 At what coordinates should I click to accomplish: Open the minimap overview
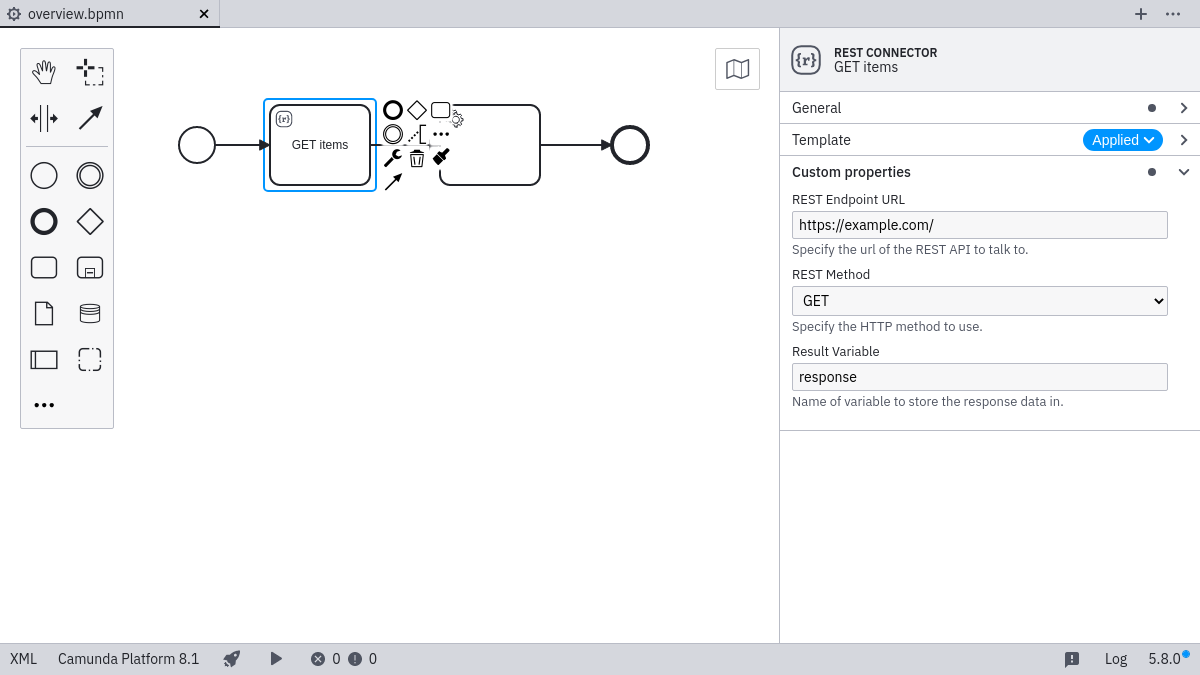tap(737, 68)
